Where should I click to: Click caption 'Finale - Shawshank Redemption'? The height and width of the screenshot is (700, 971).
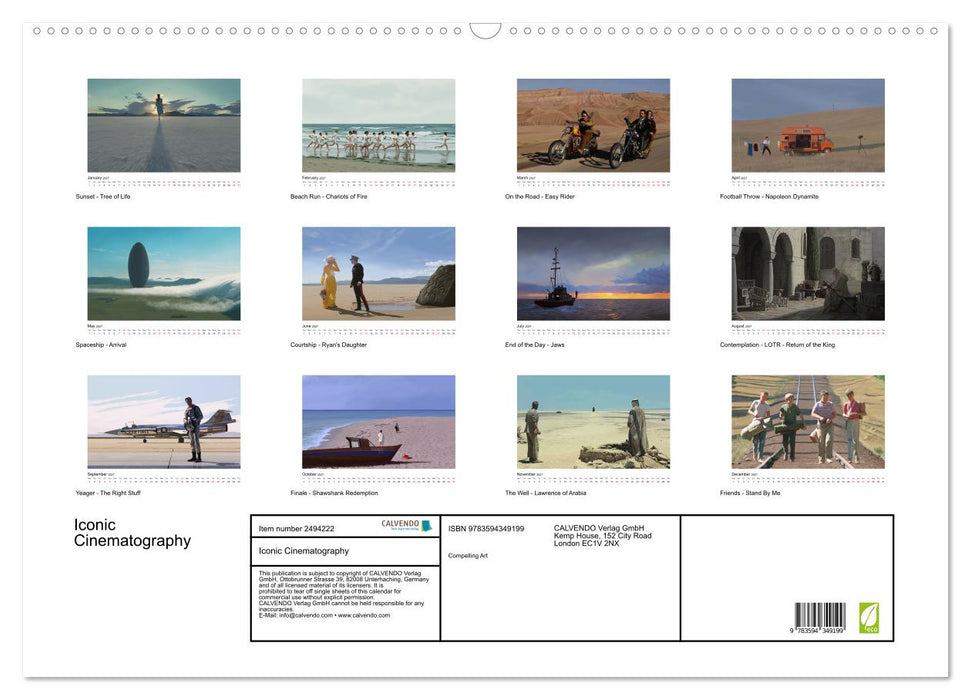(x=334, y=493)
